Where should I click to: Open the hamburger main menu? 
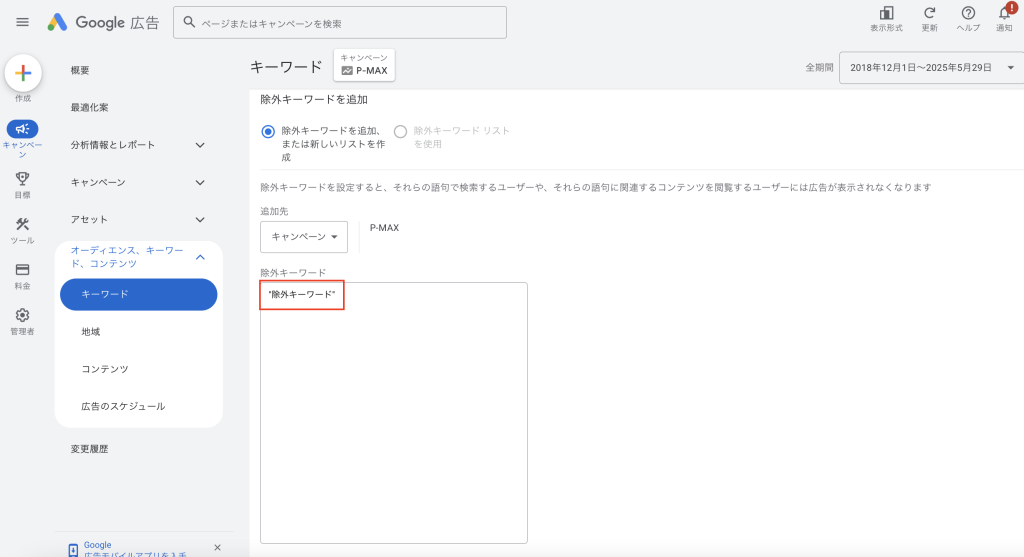[22, 22]
